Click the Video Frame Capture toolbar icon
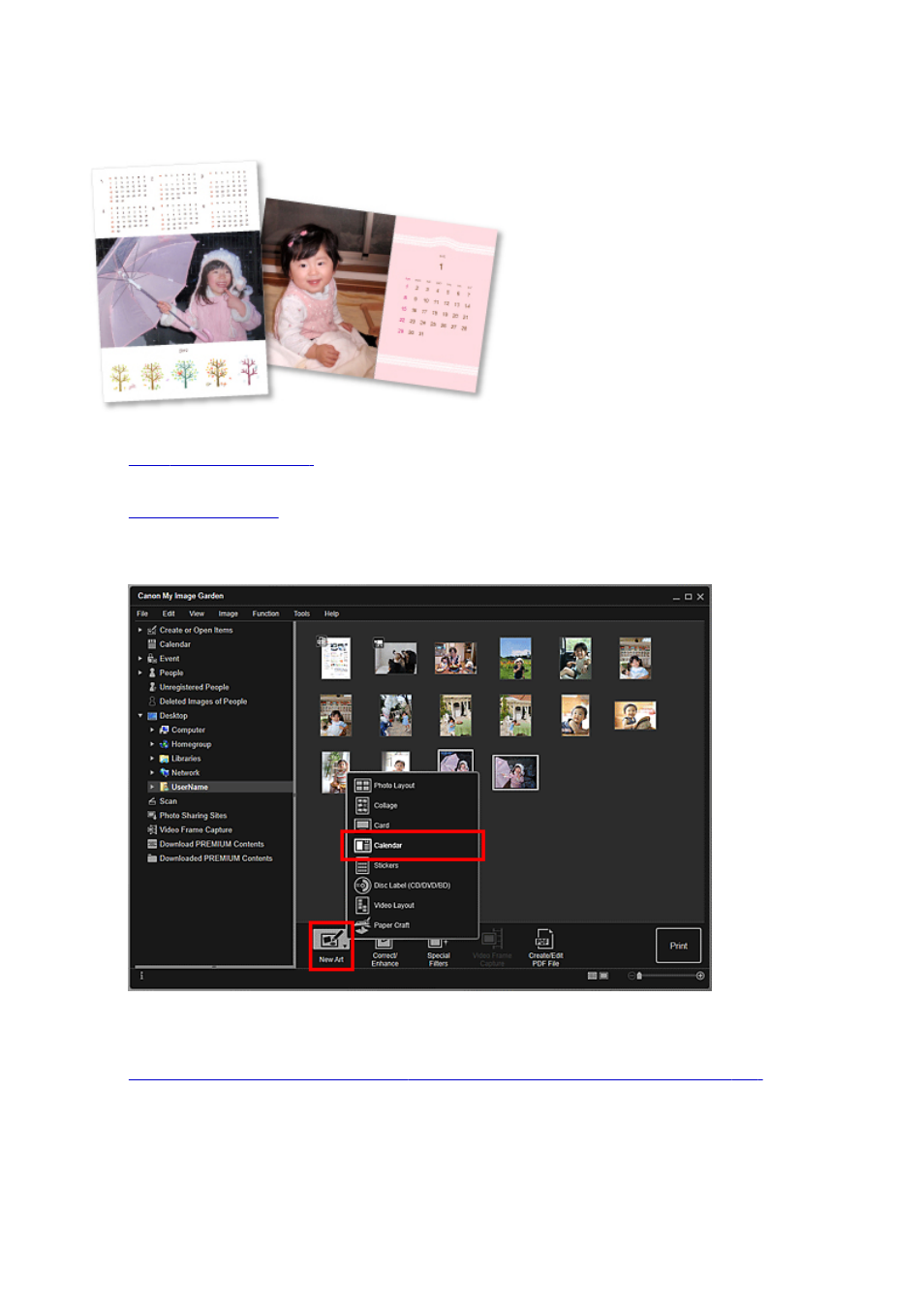Image resolution: width=924 pixels, height=1308 pixels. pyautogui.click(x=492, y=939)
